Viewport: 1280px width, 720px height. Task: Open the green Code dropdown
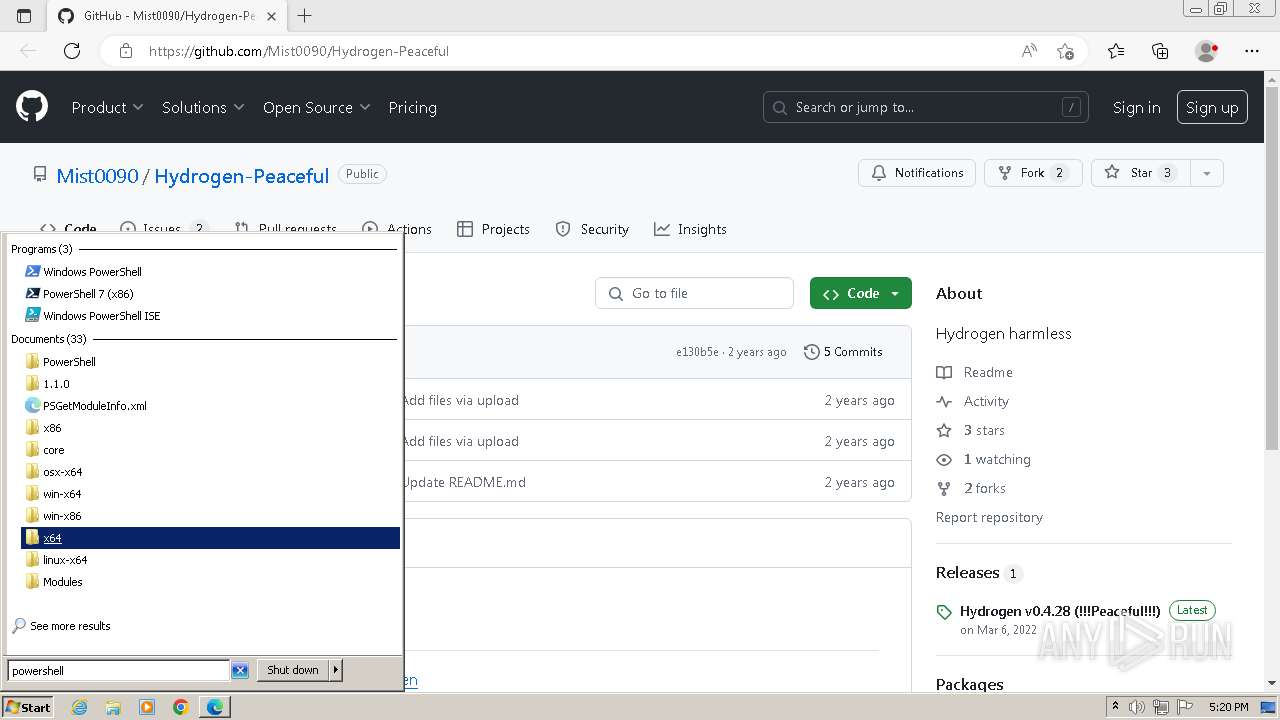(861, 293)
